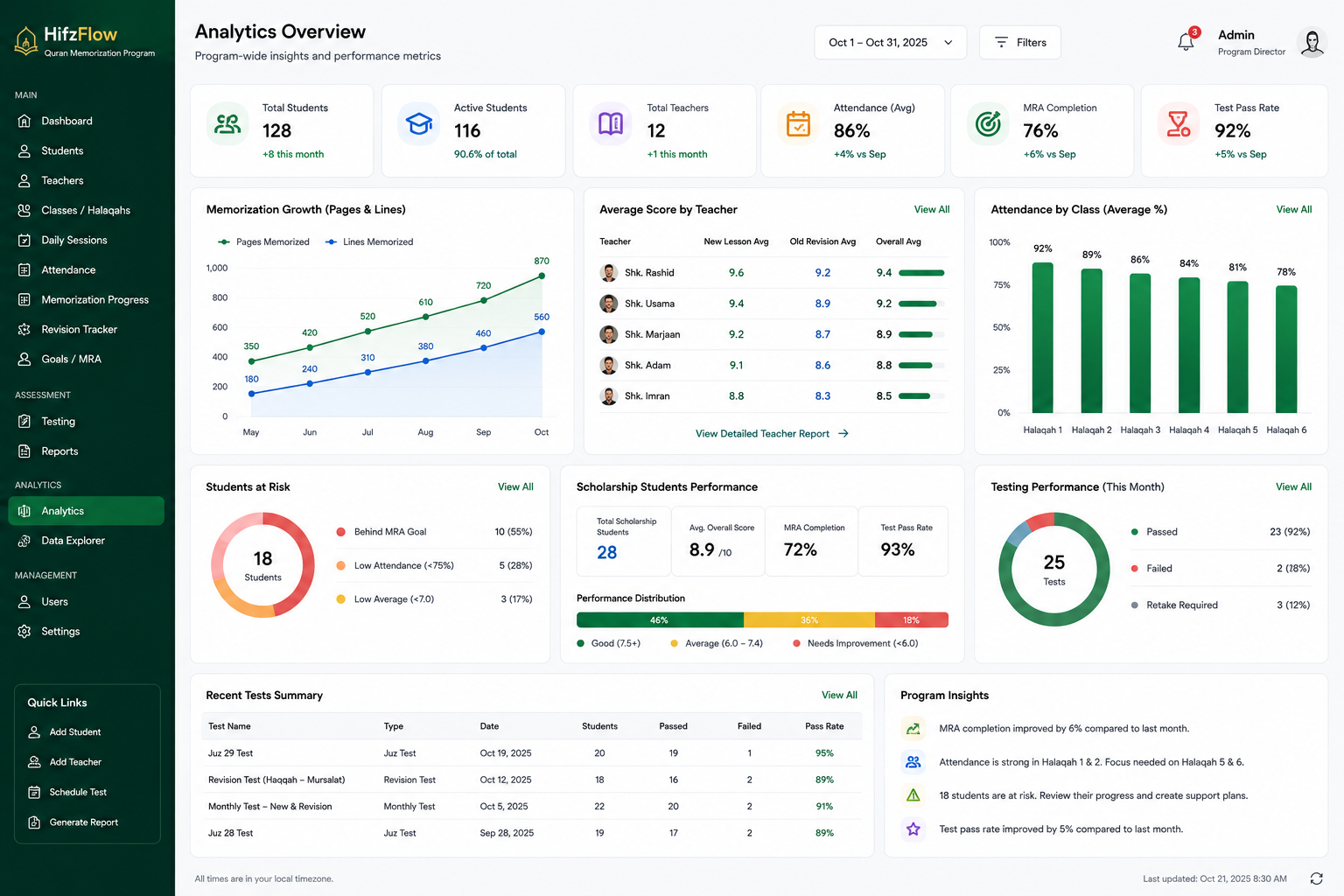1344x896 pixels.
Task: Click View All for Recent Tests Summary
Action: pyautogui.click(x=839, y=696)
